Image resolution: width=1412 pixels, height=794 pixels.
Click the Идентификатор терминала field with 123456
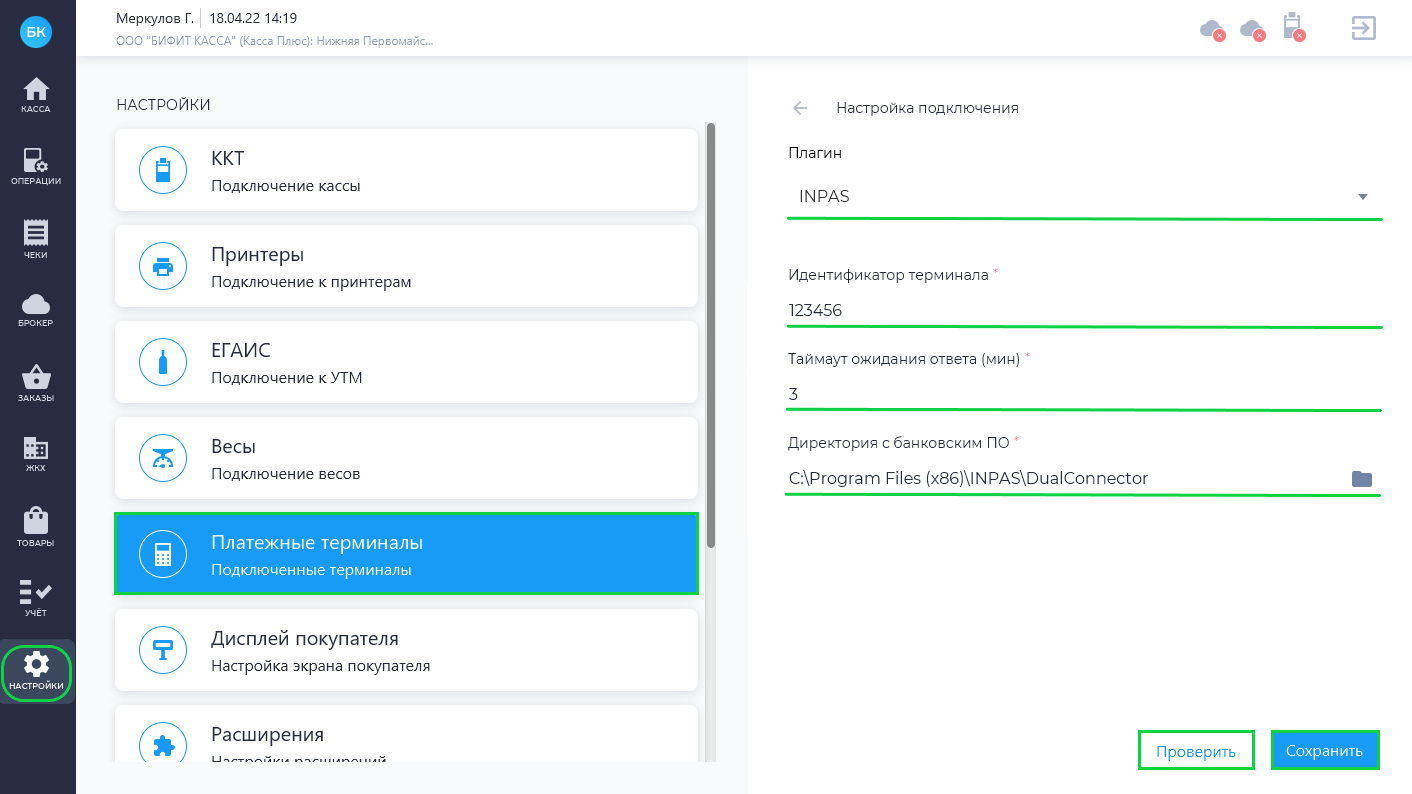click(1084, 311)
